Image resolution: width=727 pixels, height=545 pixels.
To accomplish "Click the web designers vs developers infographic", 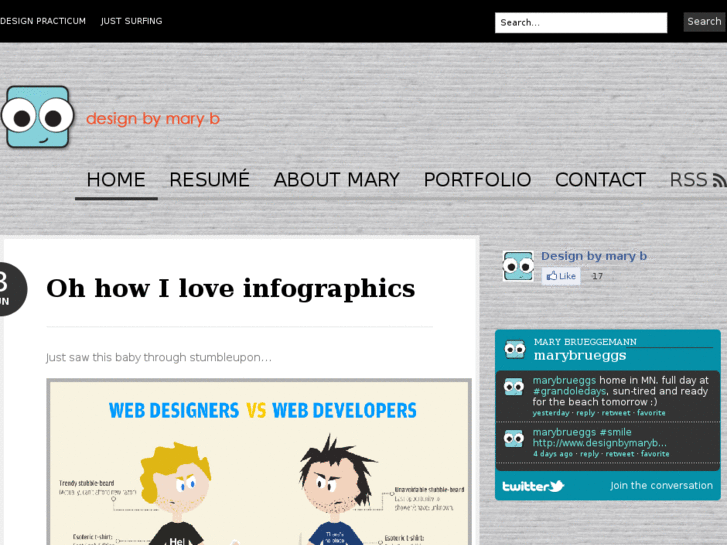I will pyautogui.click(x=259, y=462).
